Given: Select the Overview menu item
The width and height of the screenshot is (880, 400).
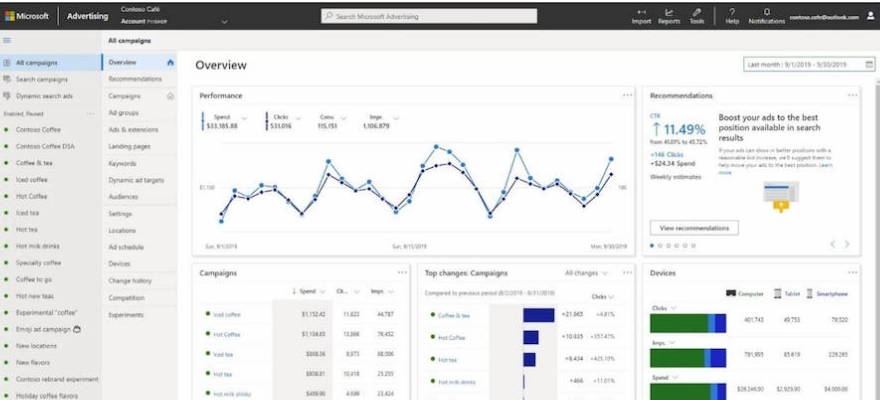Looking at the screenshot, I should point(139,62).
